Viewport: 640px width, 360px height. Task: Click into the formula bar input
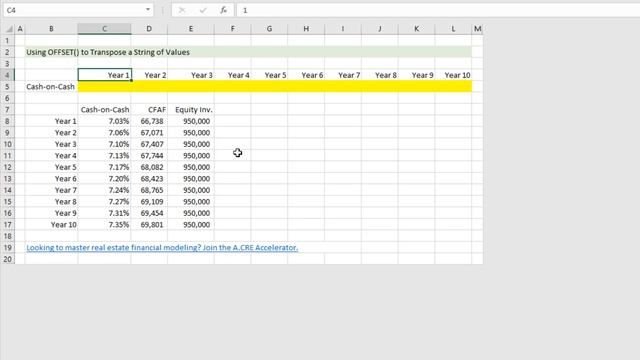pyautogui.click(x=439, y=10)
